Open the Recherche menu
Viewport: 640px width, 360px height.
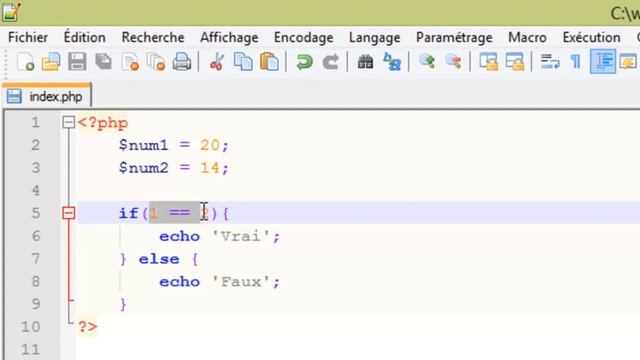pyautogui.click(x=153, y=38)
